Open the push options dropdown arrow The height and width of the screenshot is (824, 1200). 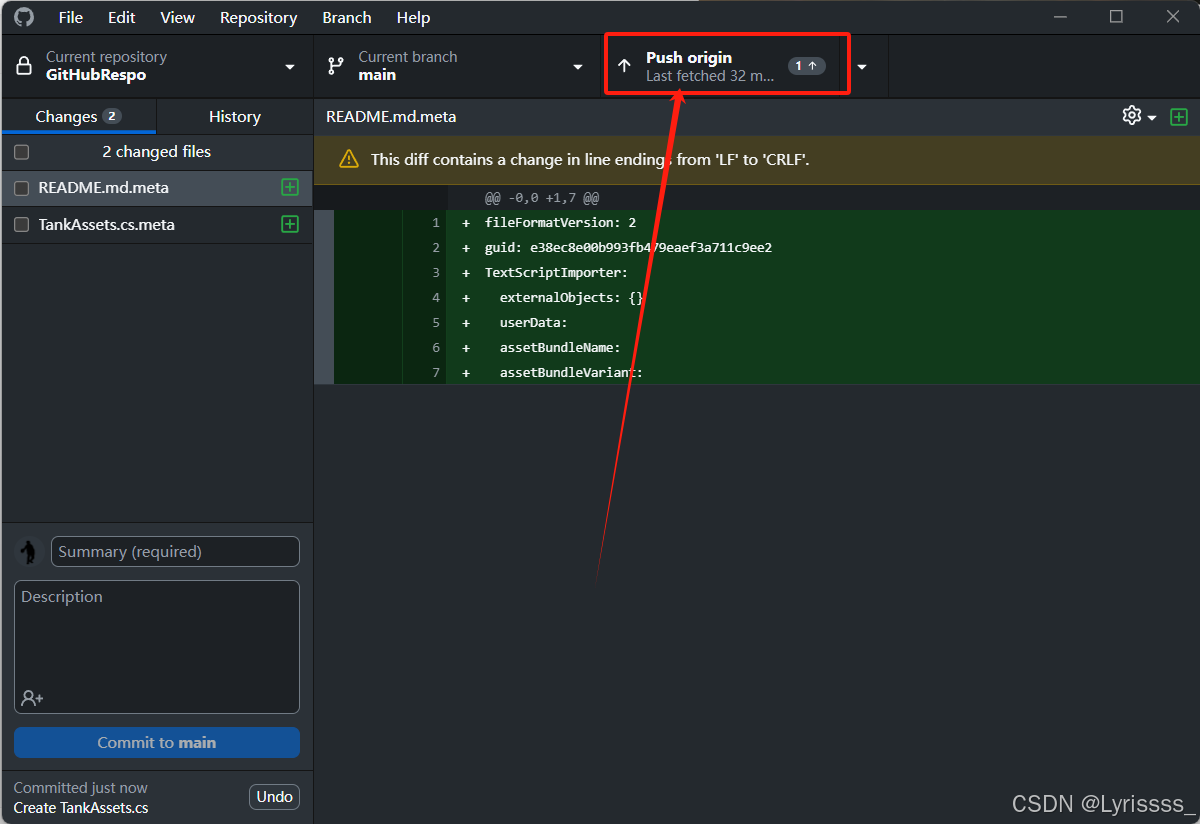click(862, 67)
